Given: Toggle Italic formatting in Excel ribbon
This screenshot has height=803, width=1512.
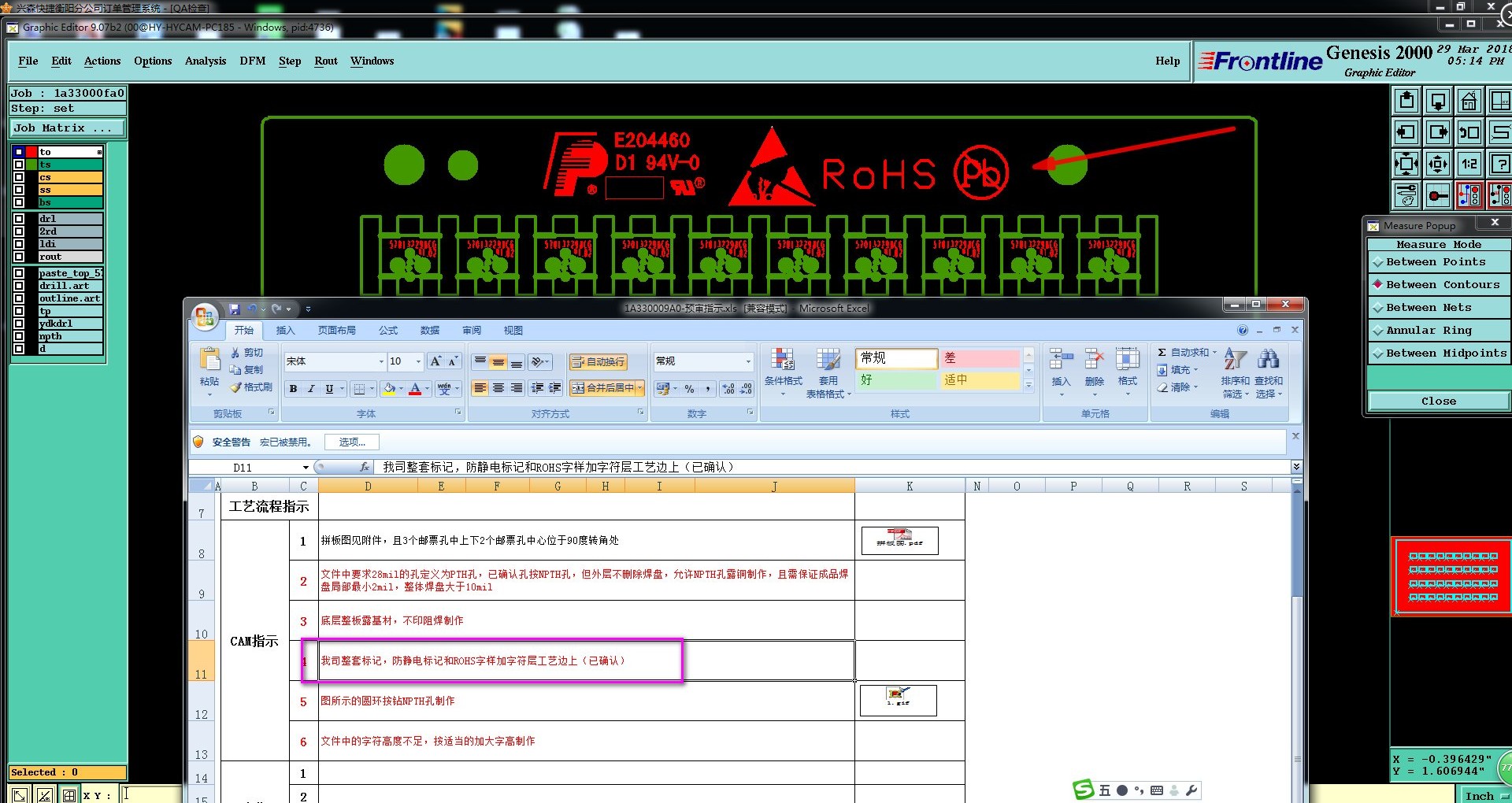Looking at the screenshot, I should pyautogui.click(x=311, y=389).
